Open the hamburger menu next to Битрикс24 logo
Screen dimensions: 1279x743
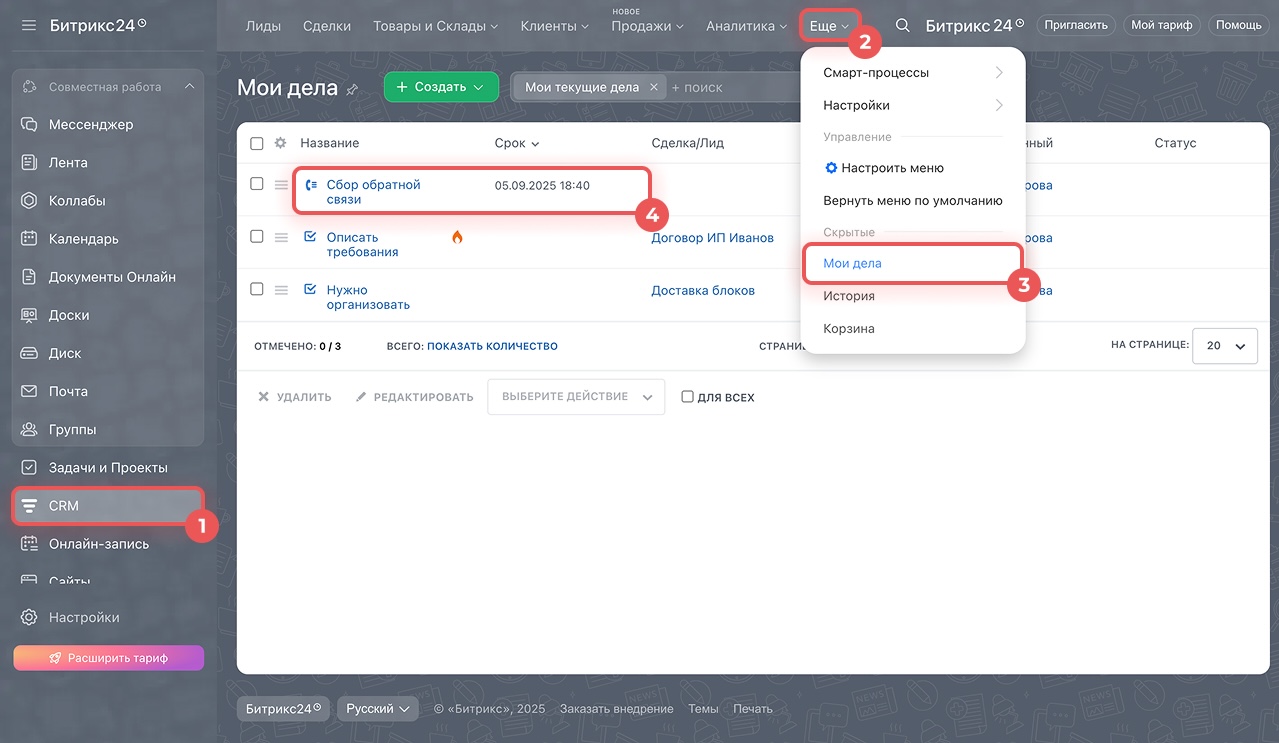[x=29, y=25]
